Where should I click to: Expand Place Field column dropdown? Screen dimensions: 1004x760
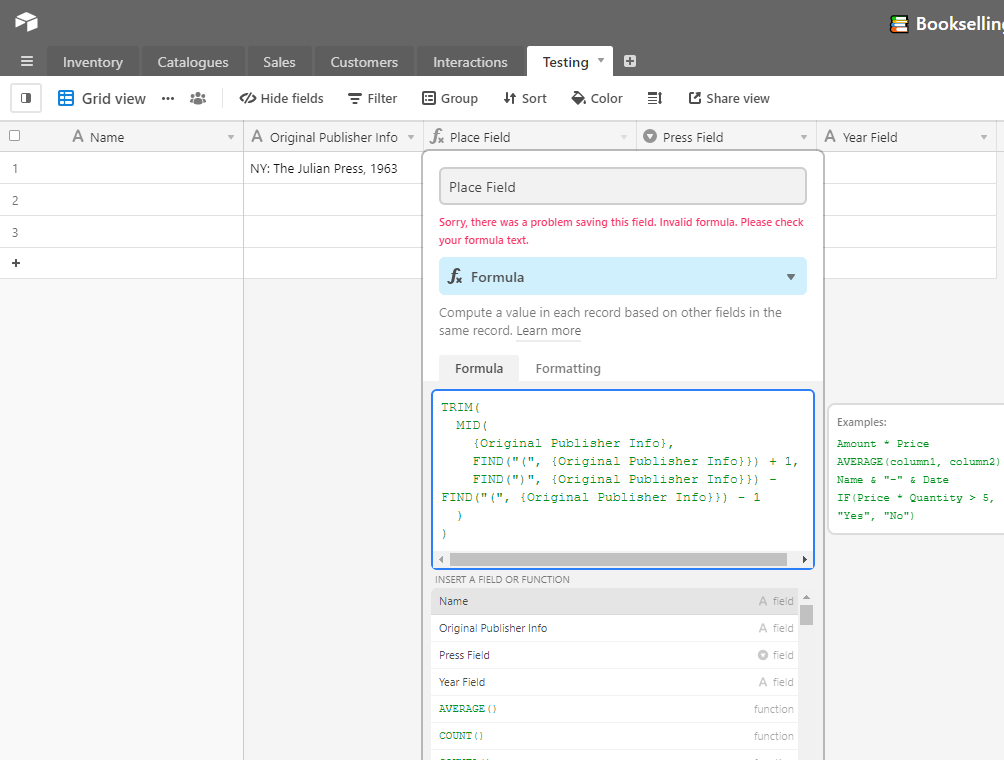coord(624,138)
